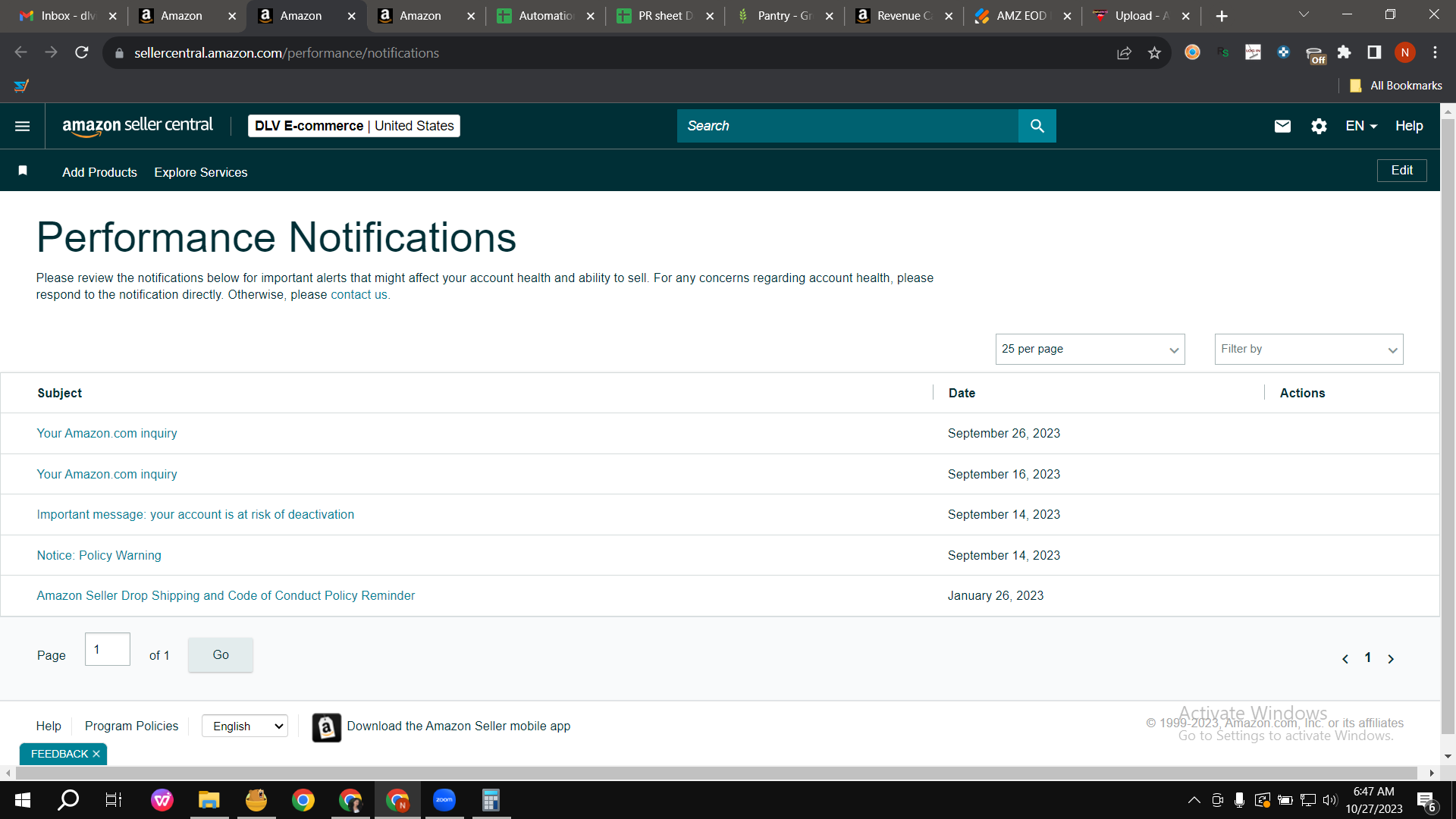This screenshot has width=1456, height=819.
Task: Go back in browser history
Action: click(x=20, y=52)
